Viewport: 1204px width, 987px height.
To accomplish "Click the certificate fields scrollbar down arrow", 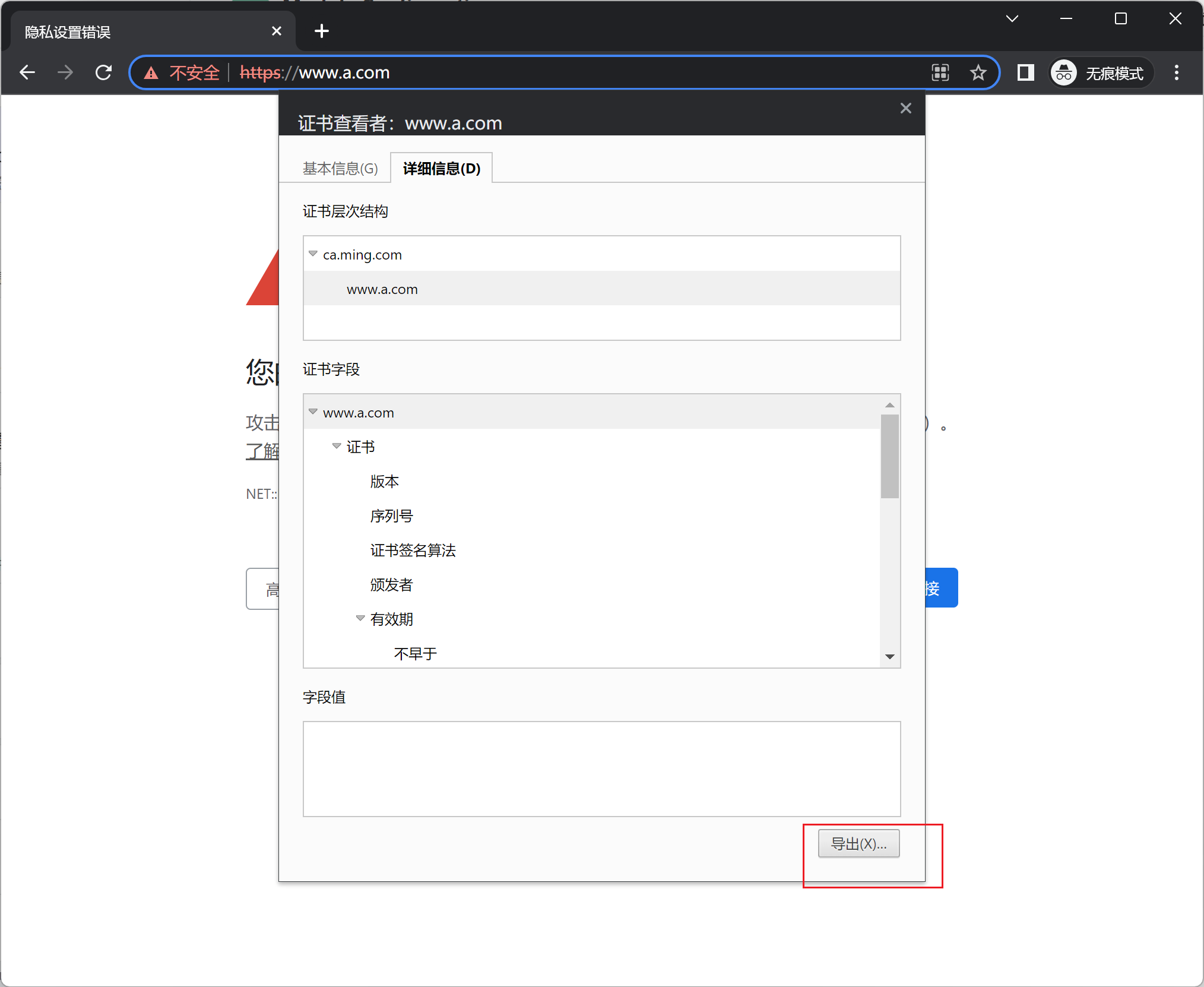I will tap(889, 656).
